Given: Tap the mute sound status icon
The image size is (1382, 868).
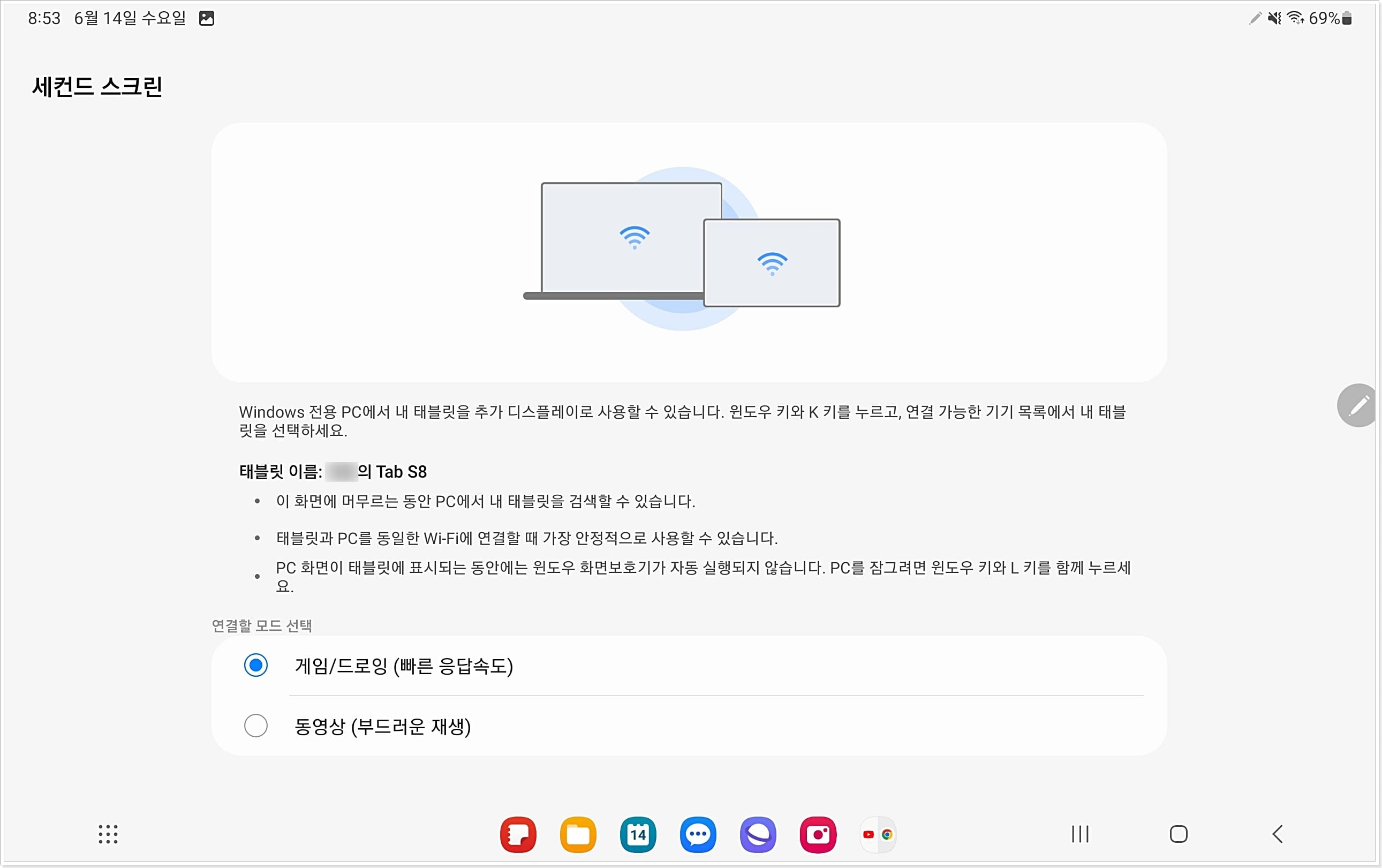Looking at the screenshot, I should click(1275, 18).
